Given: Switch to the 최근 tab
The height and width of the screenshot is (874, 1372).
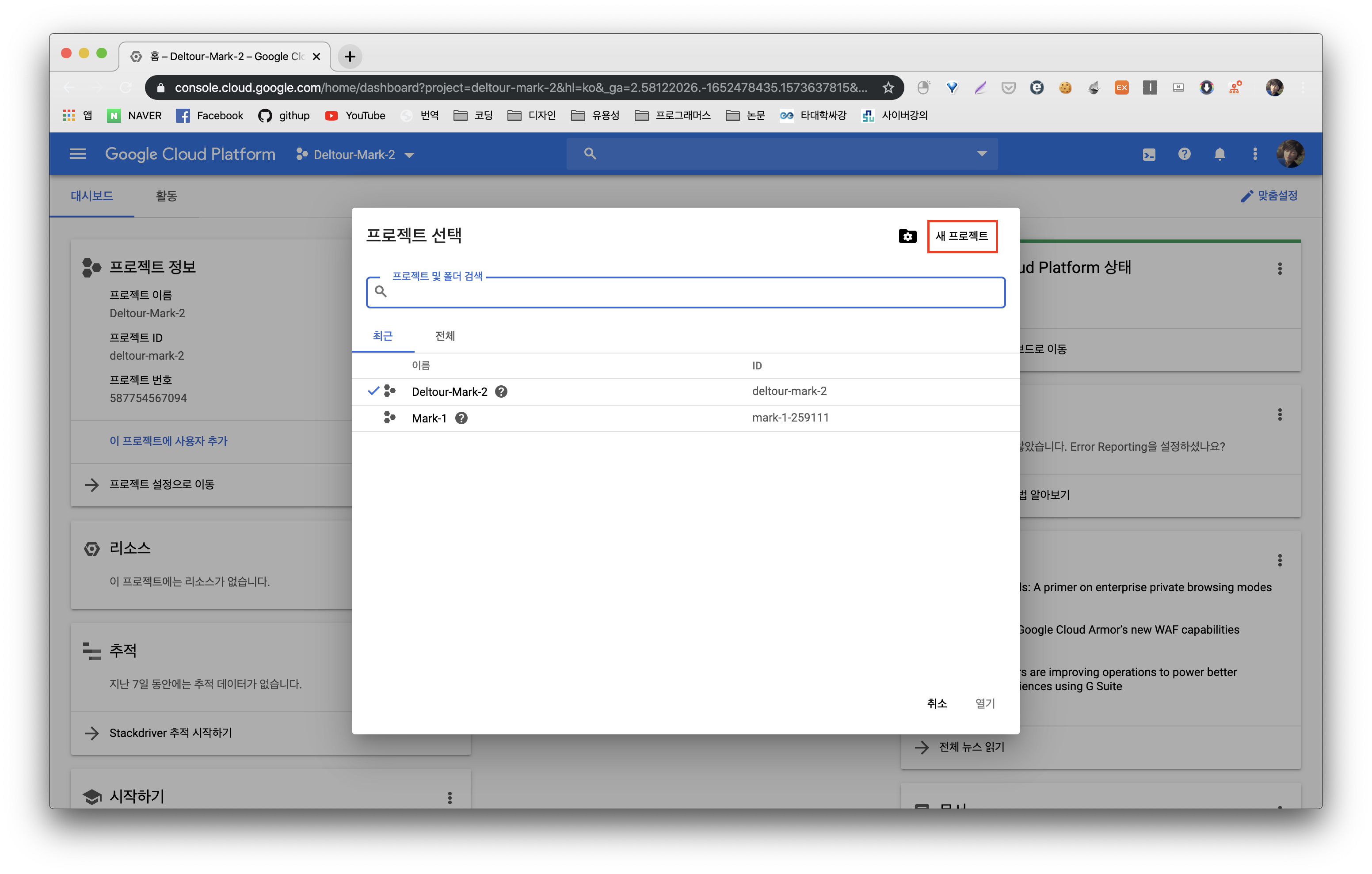Looking at the screenshot, I should click(382, 336).
